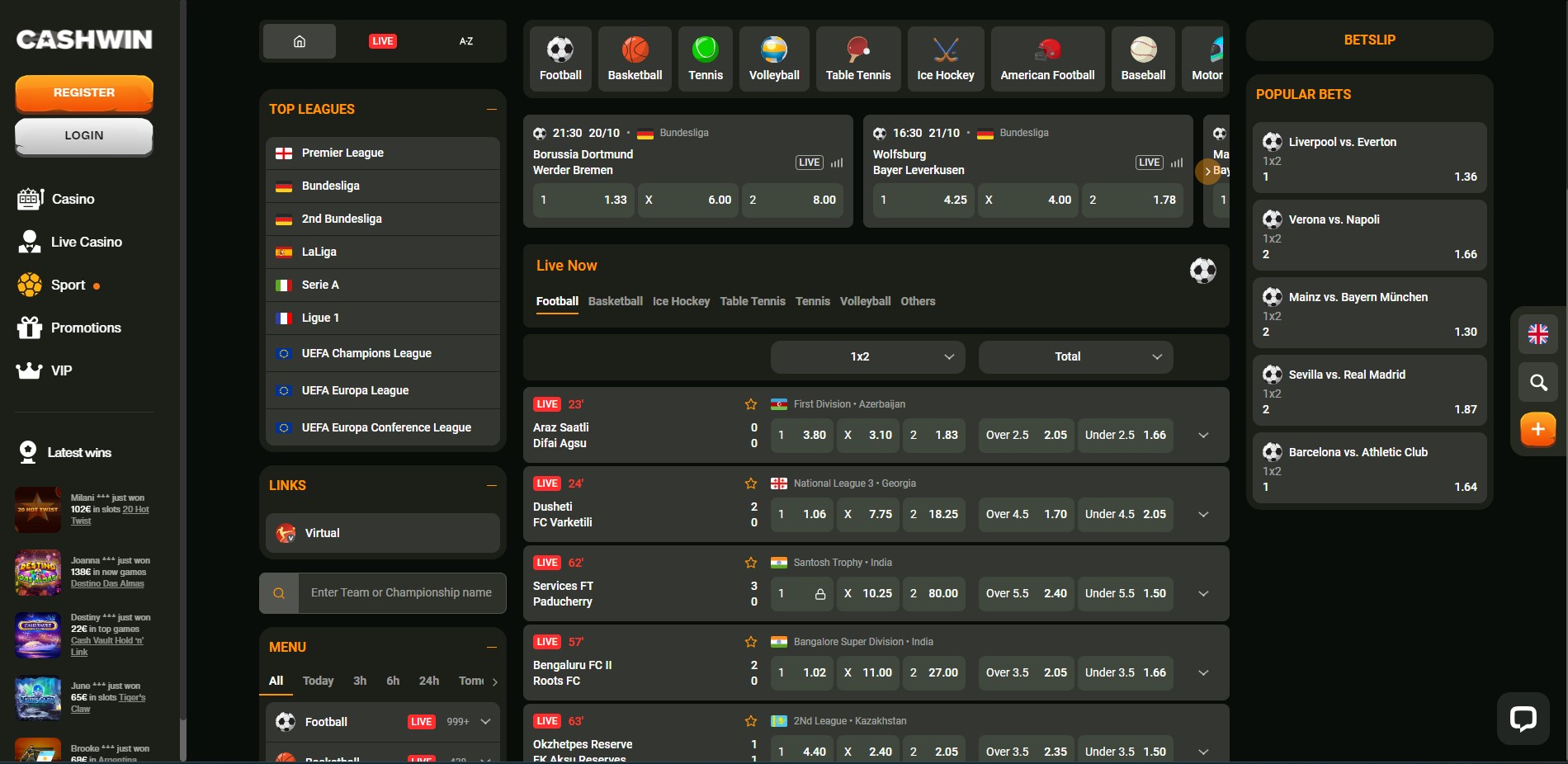The image size is (1568, 764).
Task: Click the Live Now football icon
Action: pyautogui.click(x=1203, y=271)
